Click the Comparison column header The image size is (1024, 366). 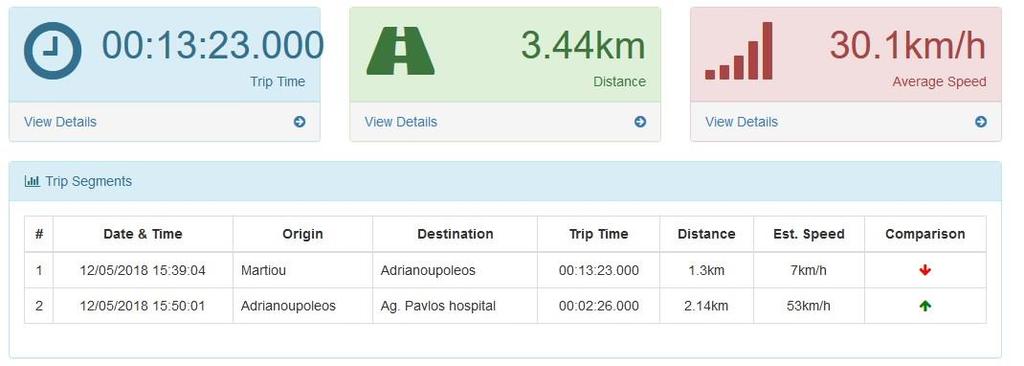pos(925,234)
